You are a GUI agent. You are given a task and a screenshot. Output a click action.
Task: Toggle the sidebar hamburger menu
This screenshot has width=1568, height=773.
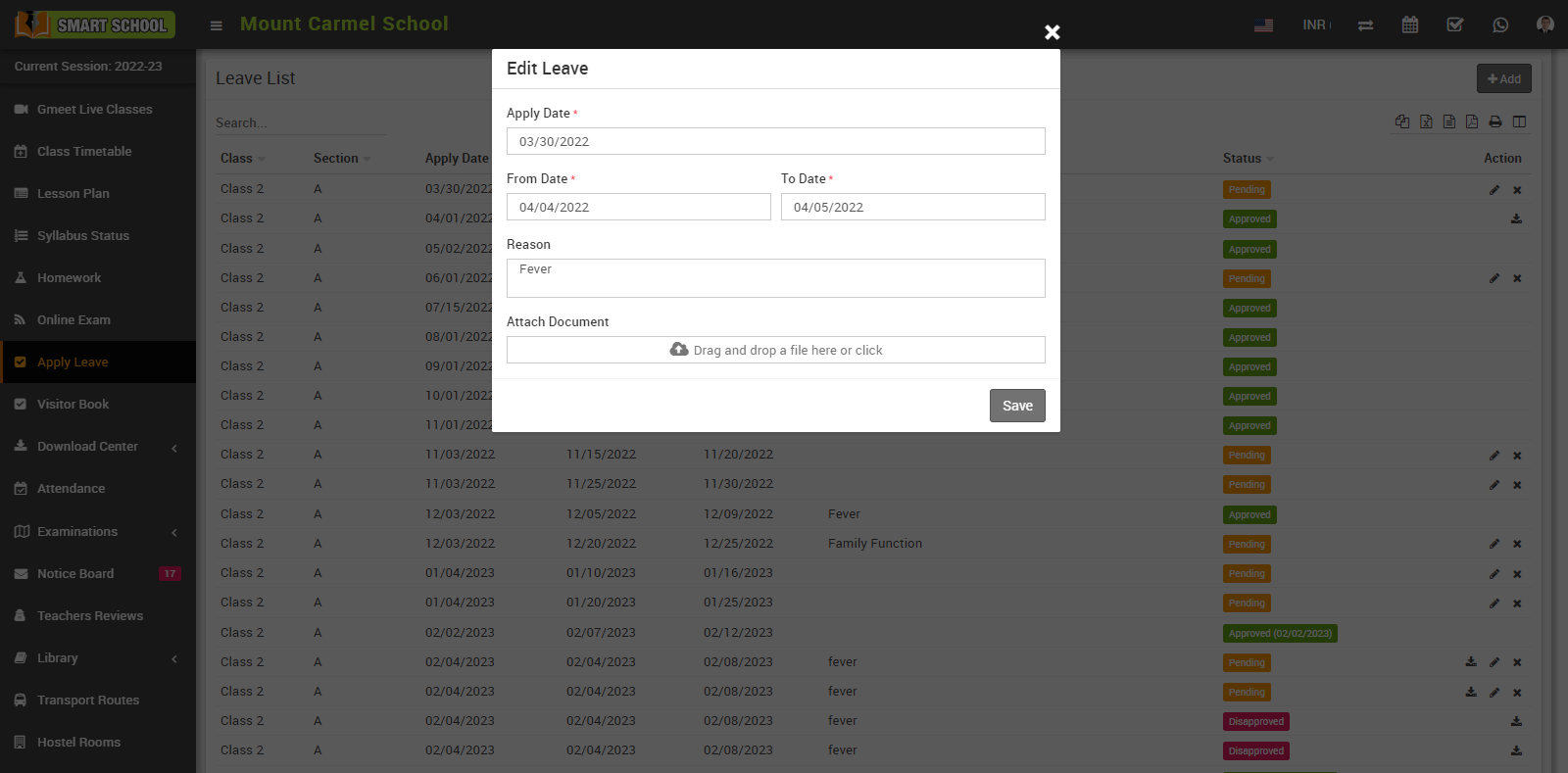click(x=217, y=25)
